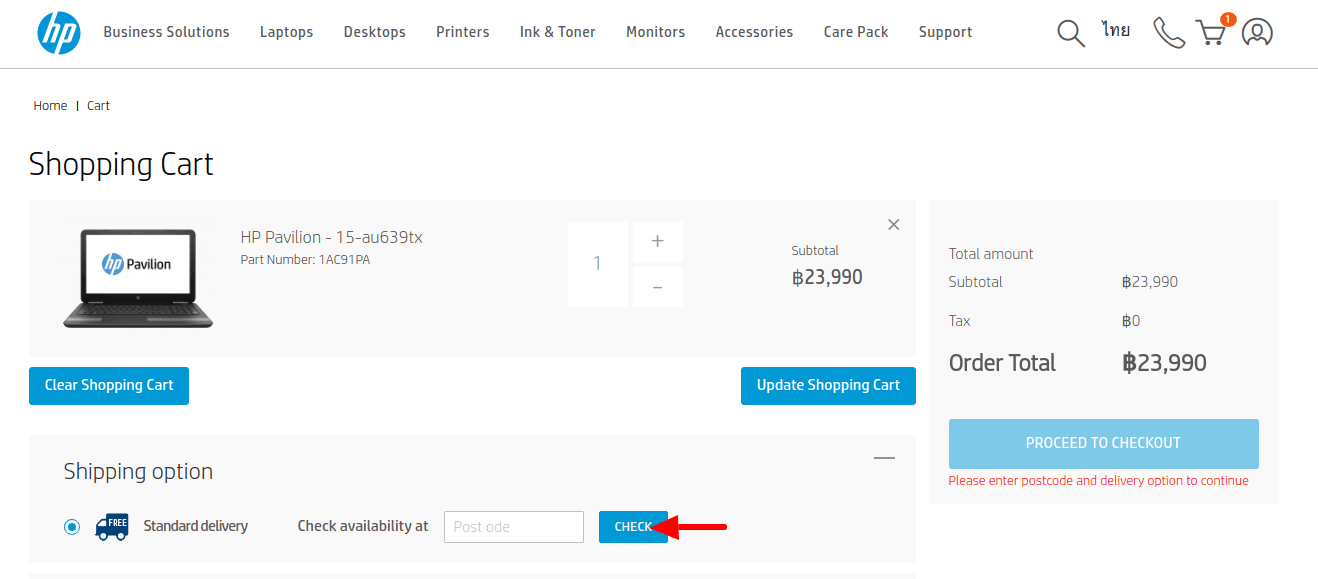Screen dimensions: 1318x579
Task: Click the HP logo icon
Action: click(x=58, y=33)
